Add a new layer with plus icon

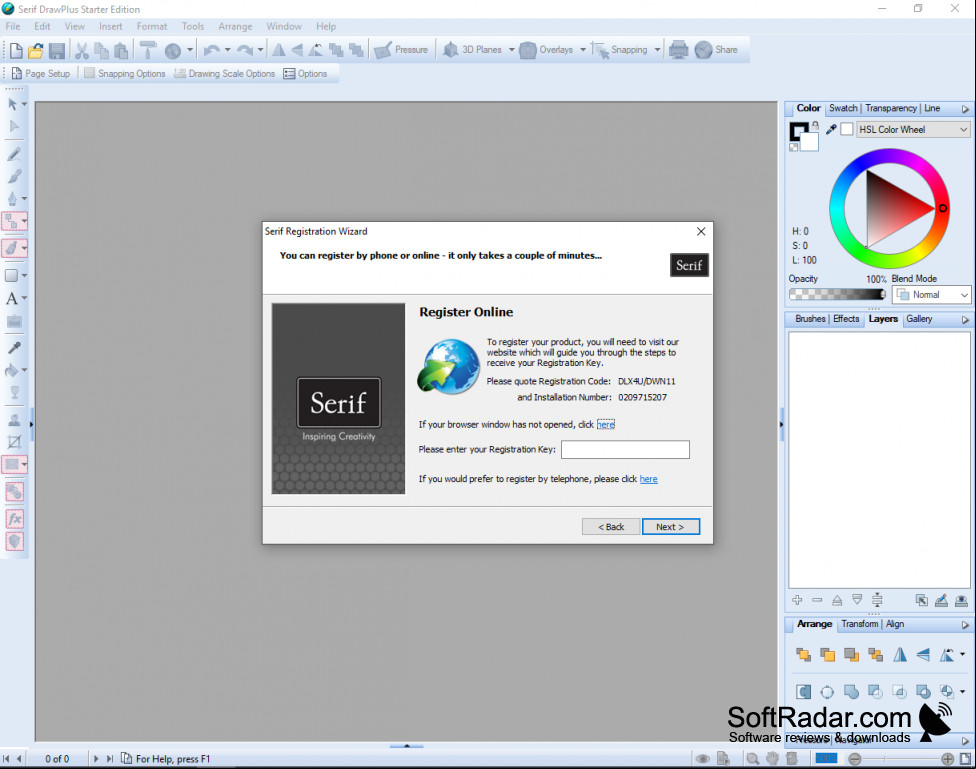coord(797,600)
